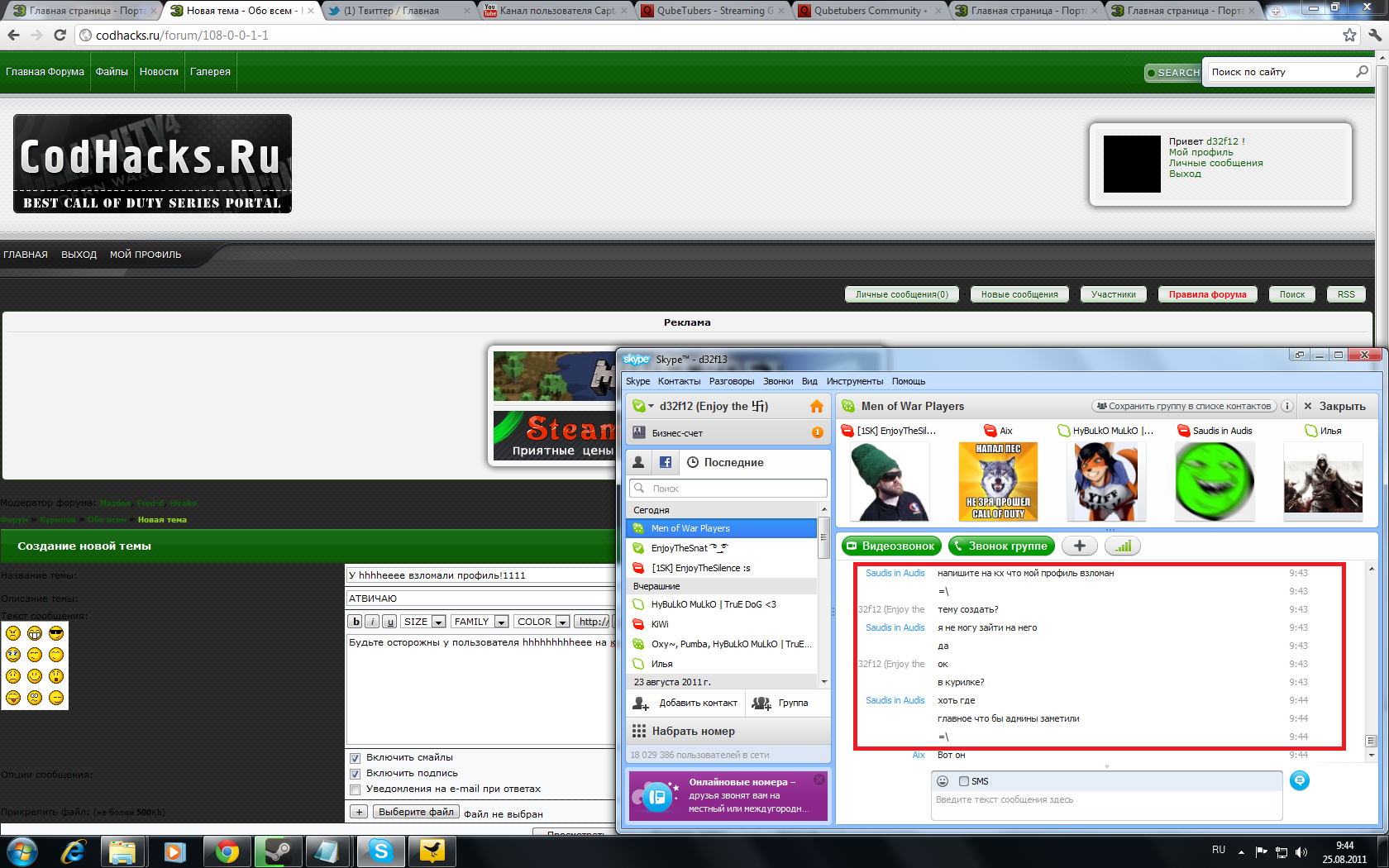Click Saudis in Audis green smiley avatar

point(1215,481)
